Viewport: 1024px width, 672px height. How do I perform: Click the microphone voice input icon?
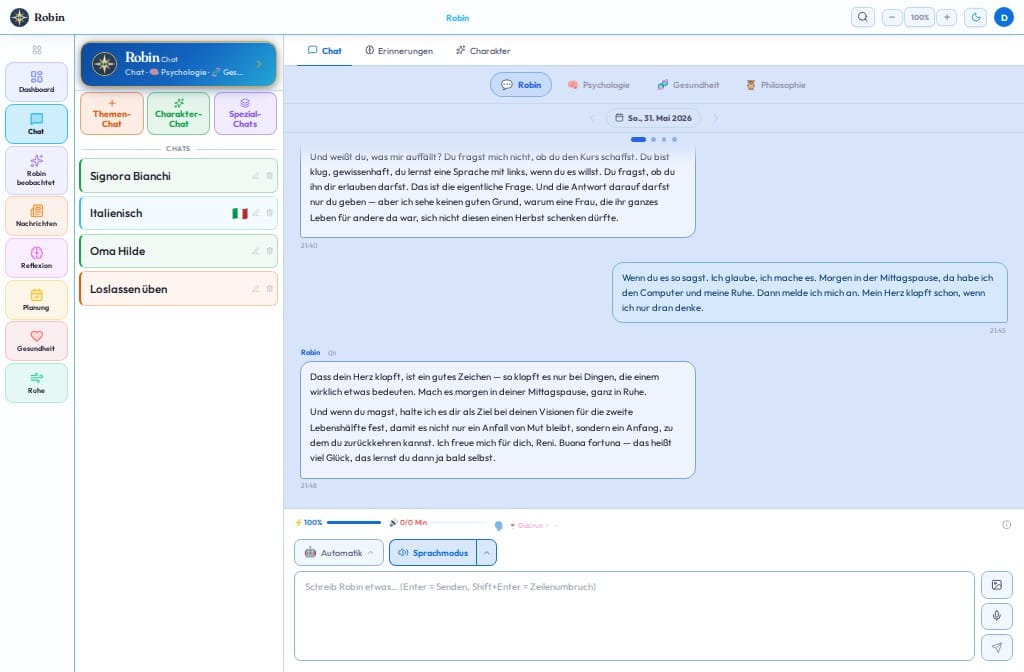click(997, 616)
